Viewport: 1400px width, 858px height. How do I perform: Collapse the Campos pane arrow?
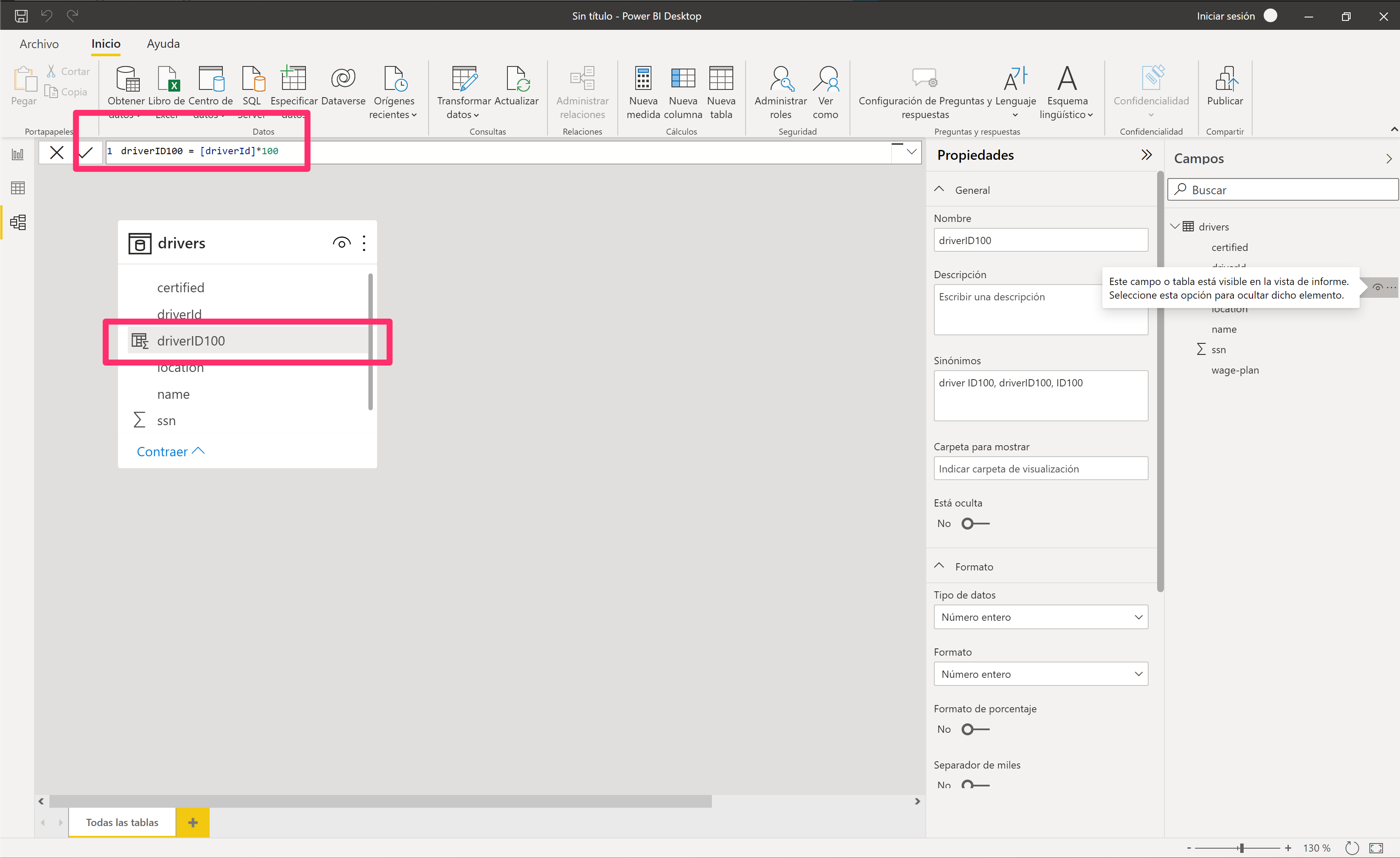1388,158
